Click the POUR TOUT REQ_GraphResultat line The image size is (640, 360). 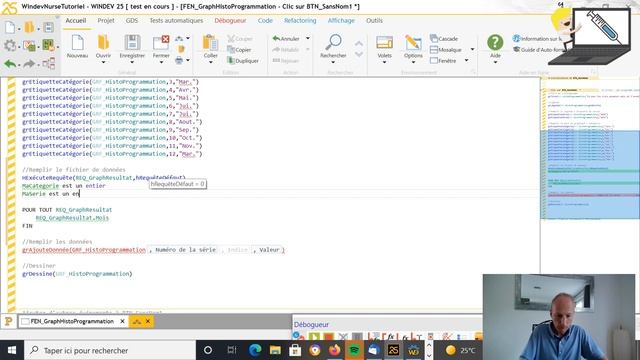click(x=67, y=210)
